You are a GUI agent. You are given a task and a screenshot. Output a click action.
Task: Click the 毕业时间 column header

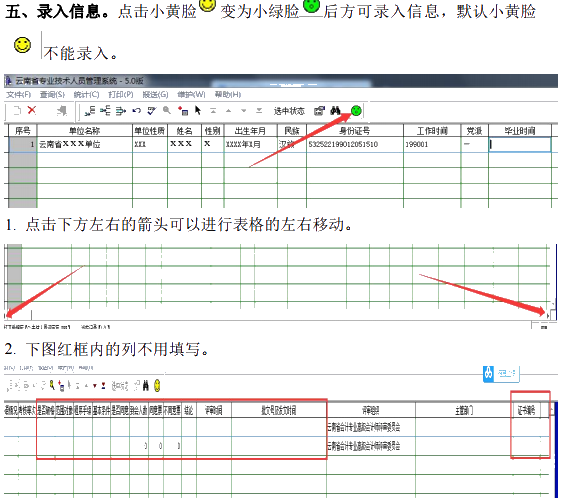point(520,131)
